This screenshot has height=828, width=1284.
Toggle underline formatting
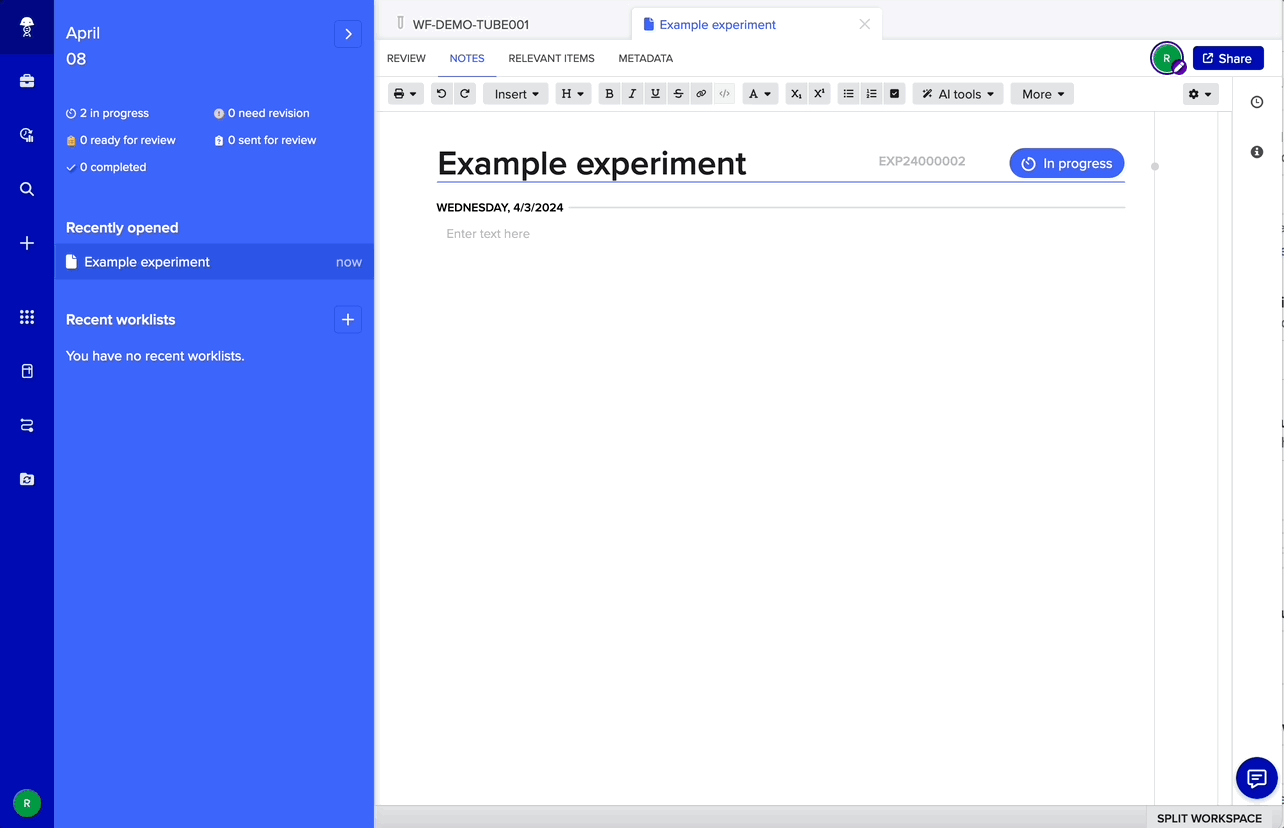(x=655, y=94)
